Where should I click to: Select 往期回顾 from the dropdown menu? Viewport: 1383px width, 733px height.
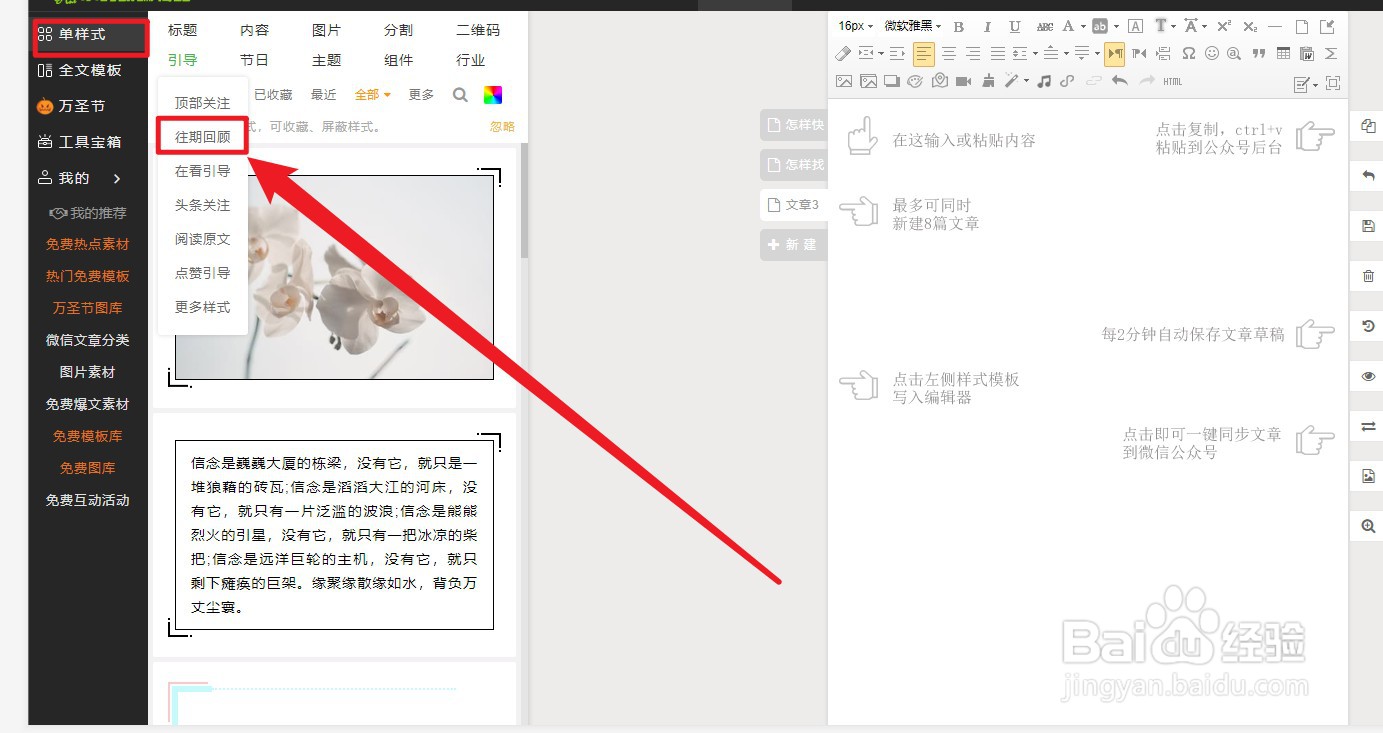coord(203,137)
